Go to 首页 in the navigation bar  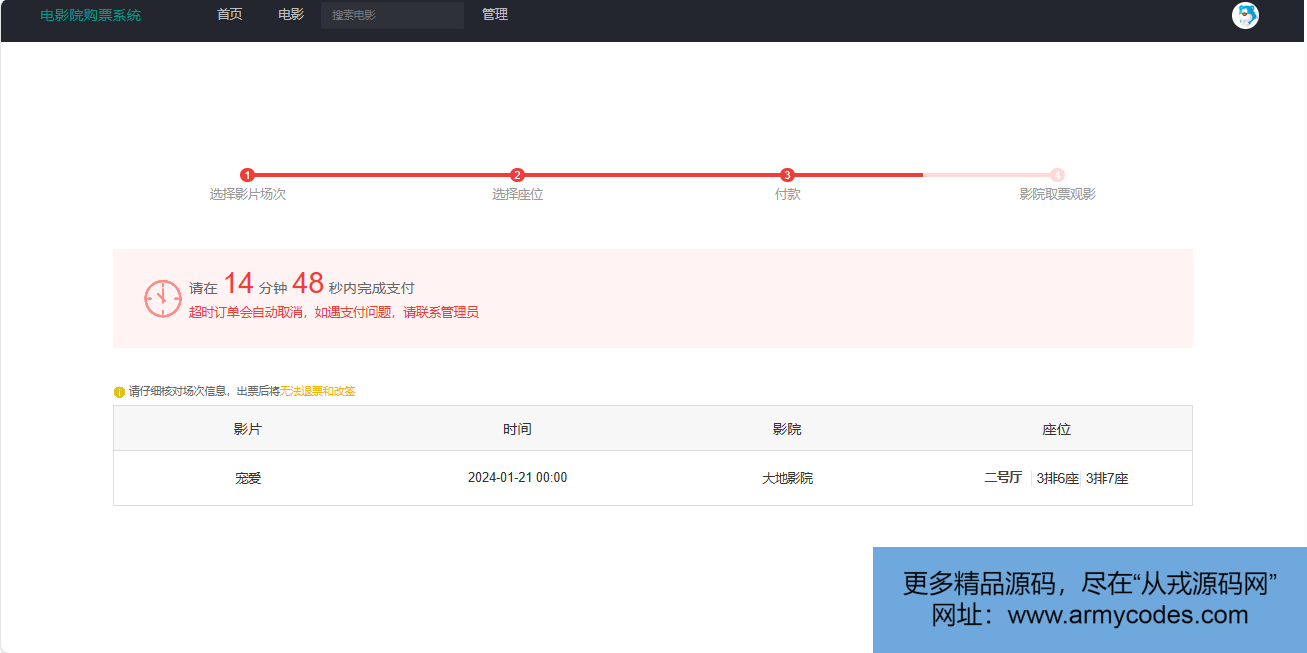pos(230,15)
